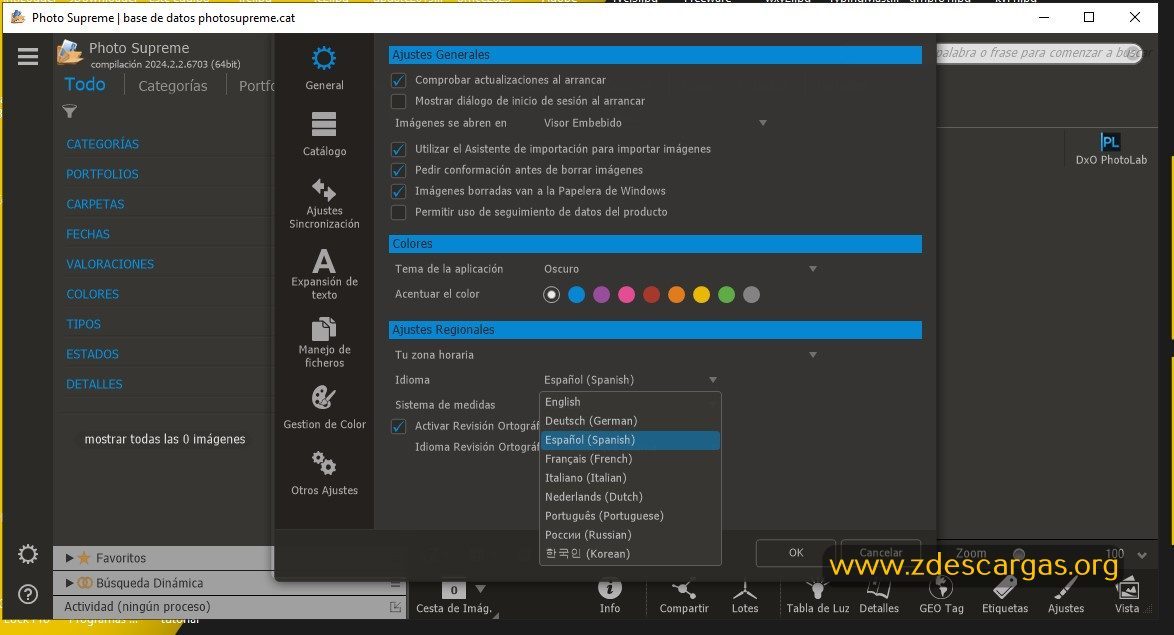Select Italiano (Italian) language option
Screen dimensions: 1174x635
(630, 478)
